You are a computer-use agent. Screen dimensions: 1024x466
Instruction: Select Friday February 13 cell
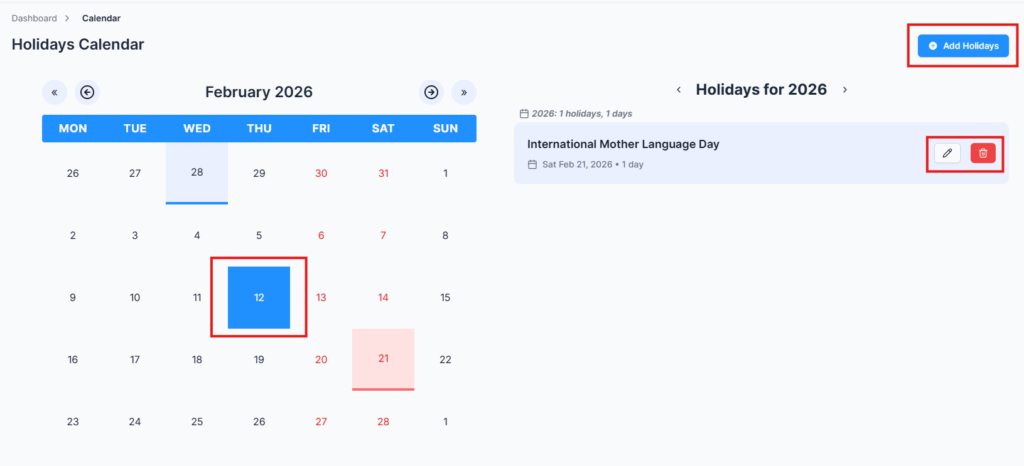[321, 297]
